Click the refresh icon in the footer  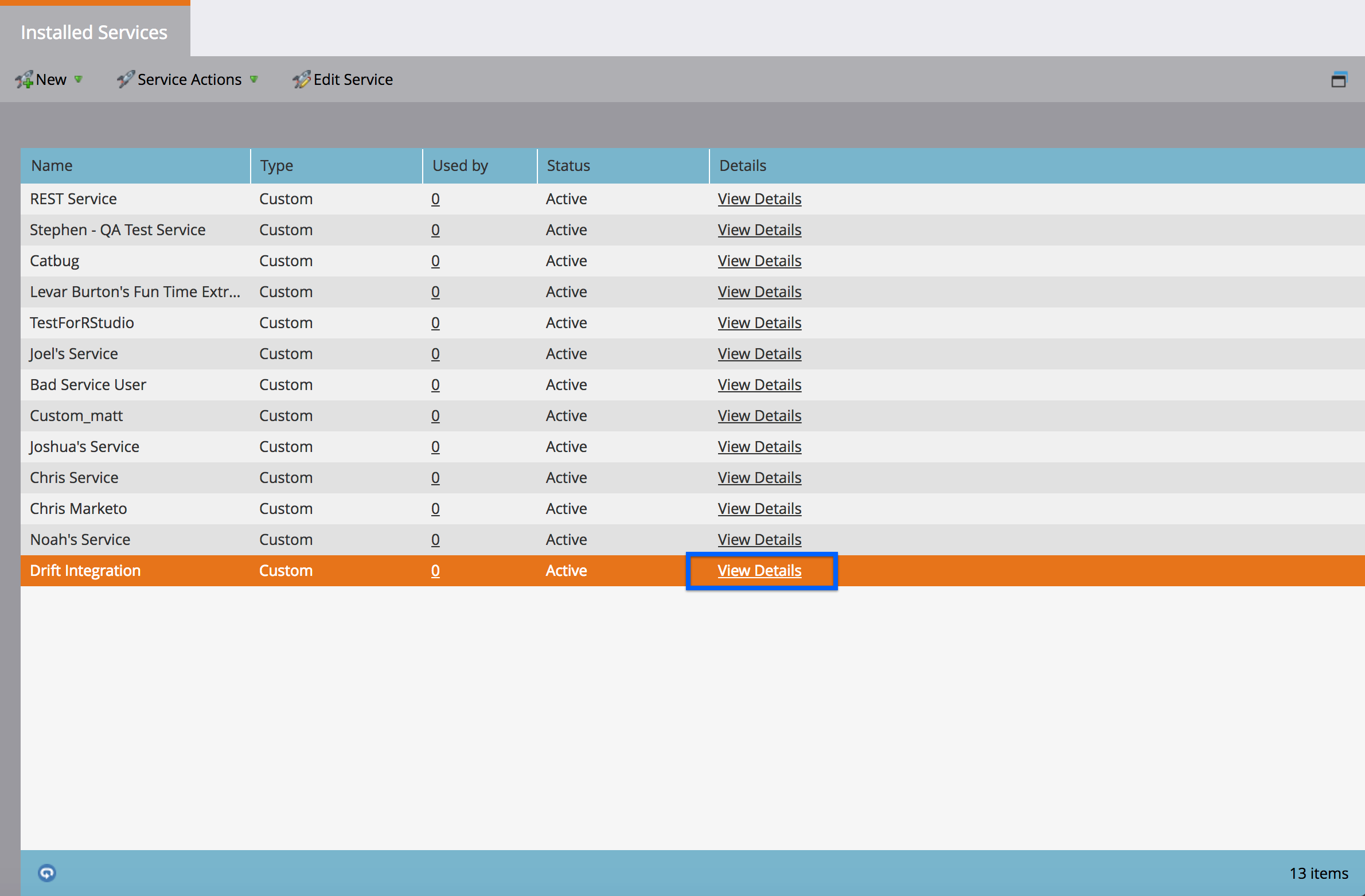46,873
